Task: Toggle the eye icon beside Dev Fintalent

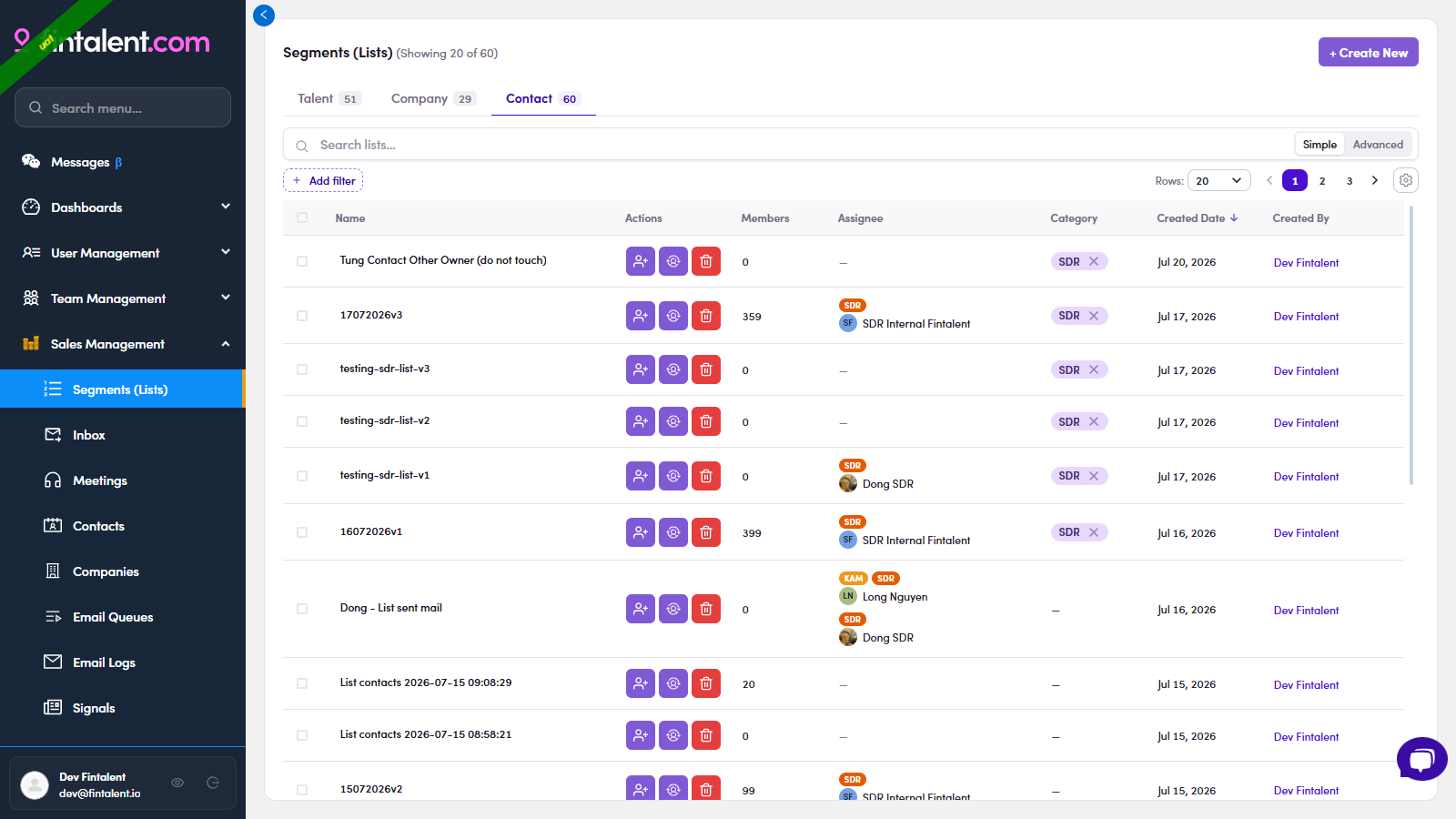Action: pos(177,783)
